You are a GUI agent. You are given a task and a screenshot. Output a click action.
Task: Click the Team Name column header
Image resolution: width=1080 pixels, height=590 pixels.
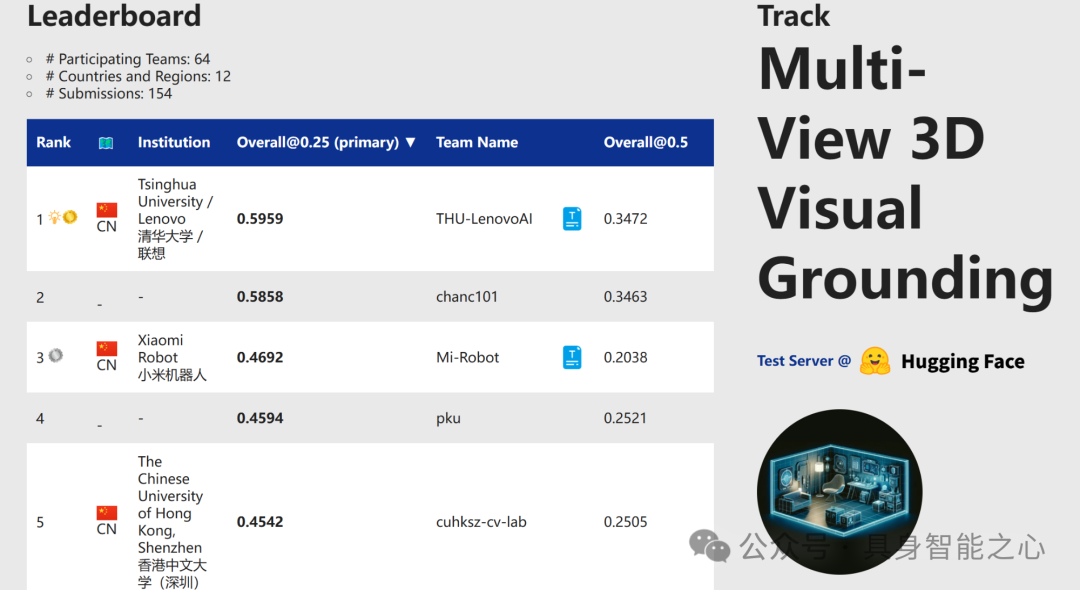pyautogui.click(x=477, y=143)
